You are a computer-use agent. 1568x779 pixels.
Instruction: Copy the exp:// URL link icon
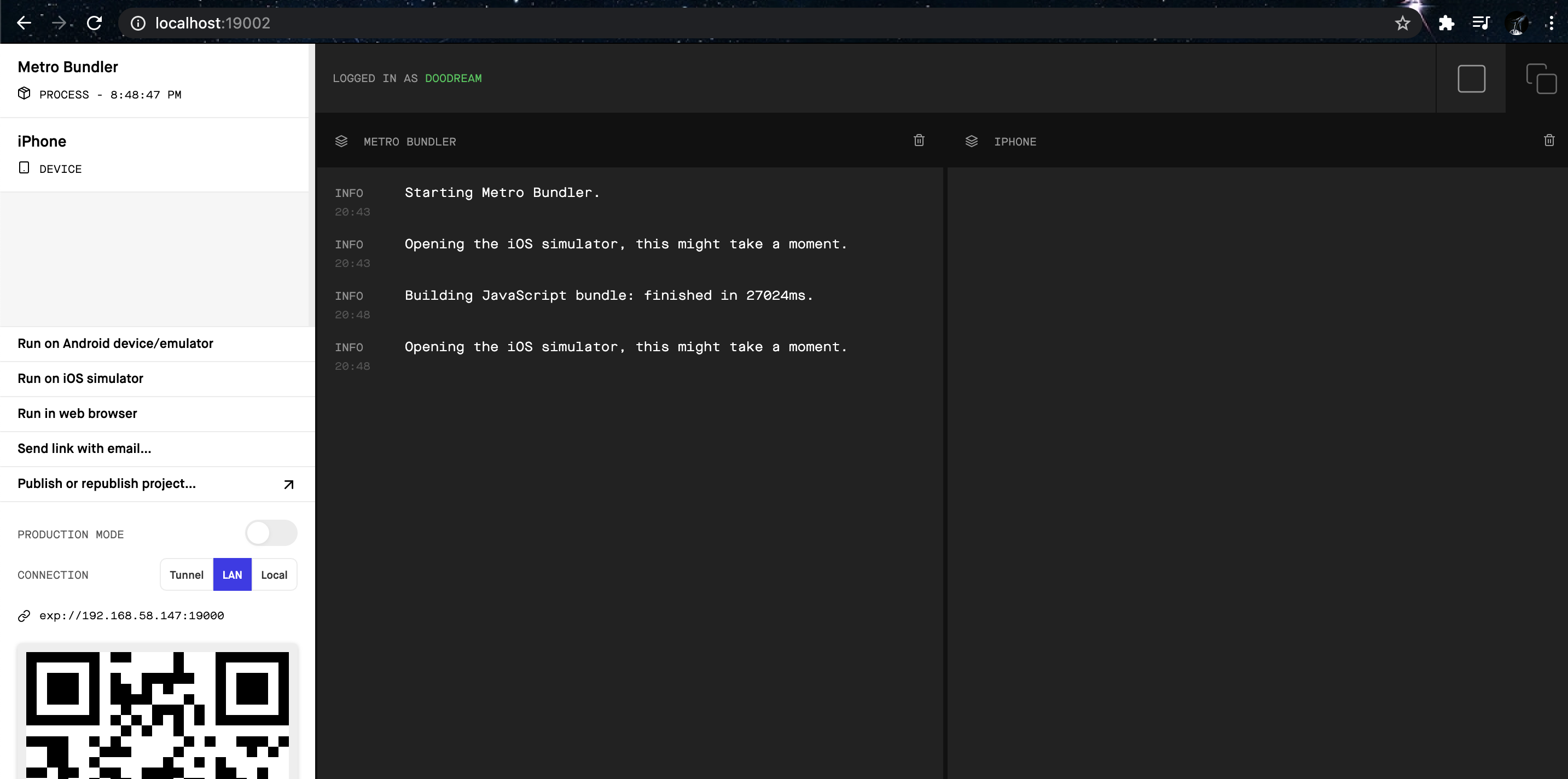[x=25, y=616]
